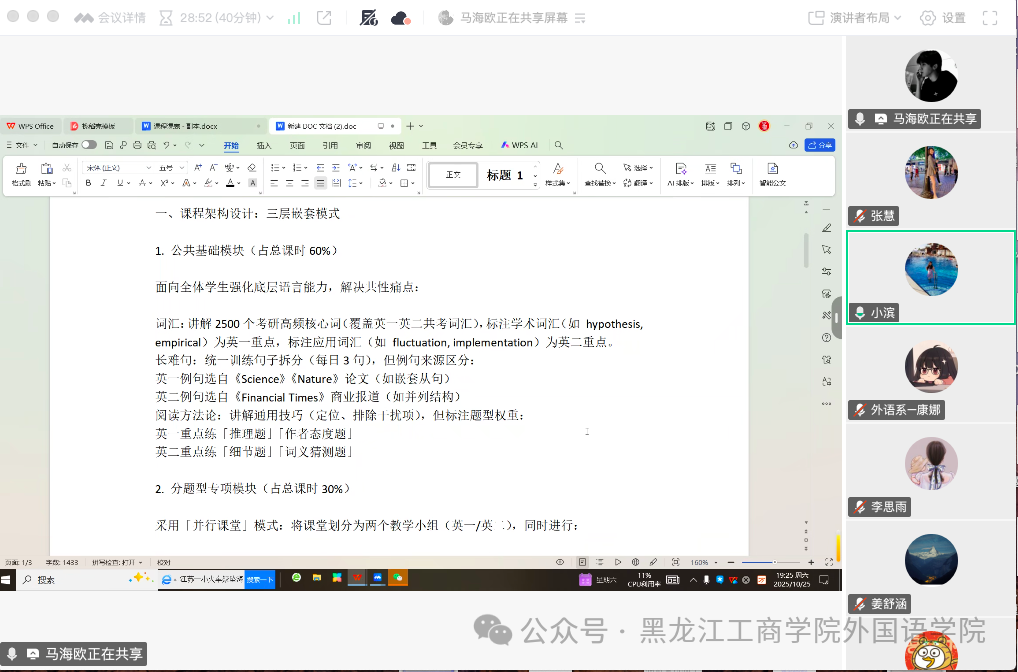Click the 智能公文 smart document icon
The width and height of the screenshot is (1018, 672).
(x=772, y=174)
